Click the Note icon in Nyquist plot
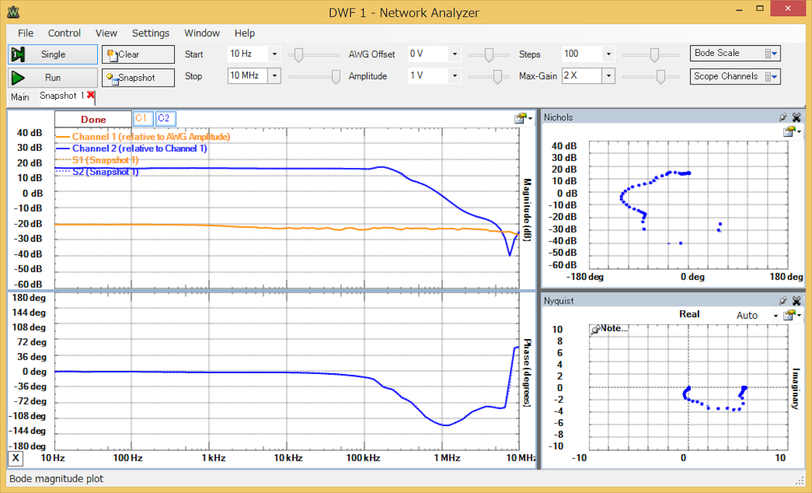 click(x=596, y=329)
